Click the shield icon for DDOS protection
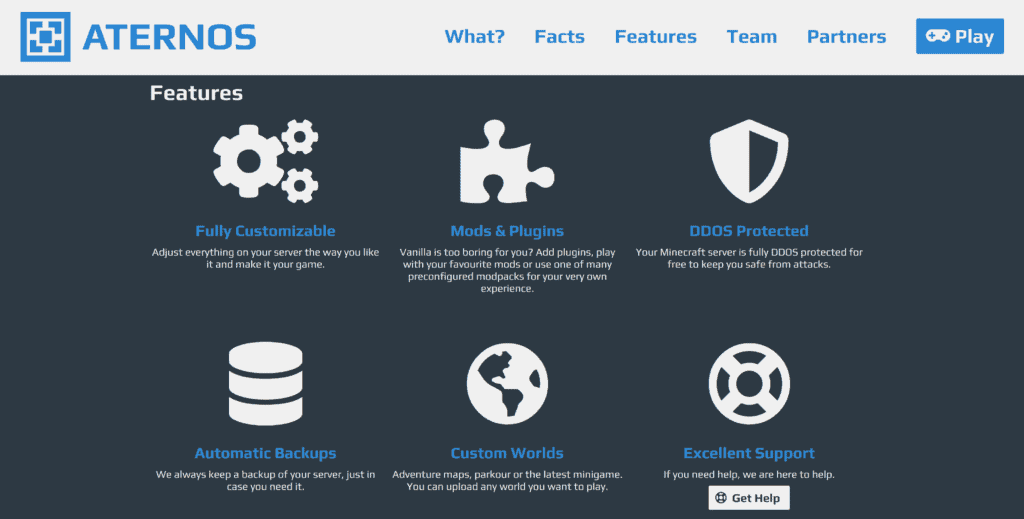Image resolution: width=1024 pixels, height=519 pixels. pos(749,161)
